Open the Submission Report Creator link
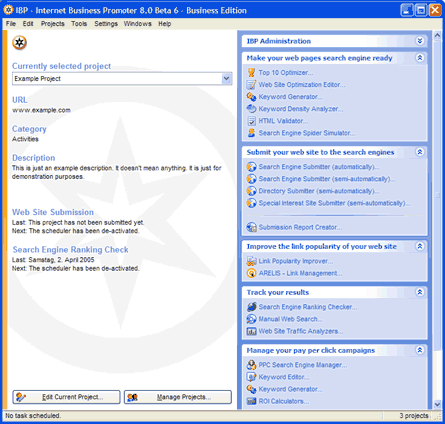This screenshot has height=424, width=445. (300, 227)
